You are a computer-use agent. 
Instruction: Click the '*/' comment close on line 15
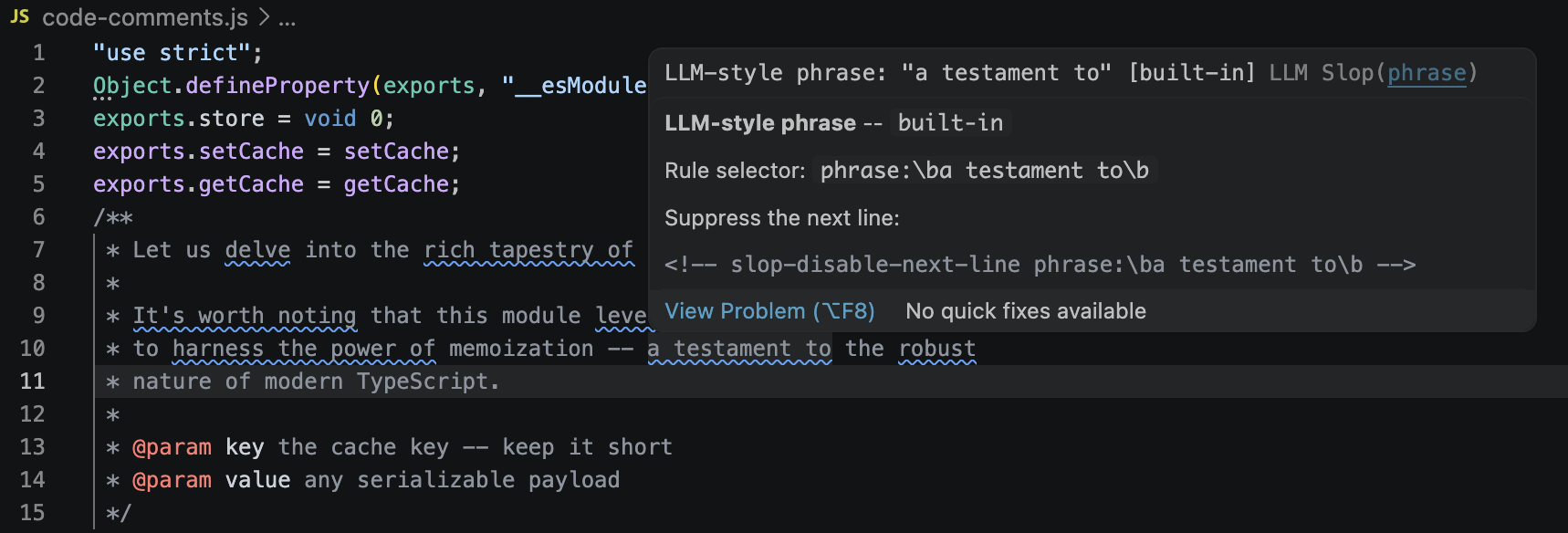click(119, 513)
